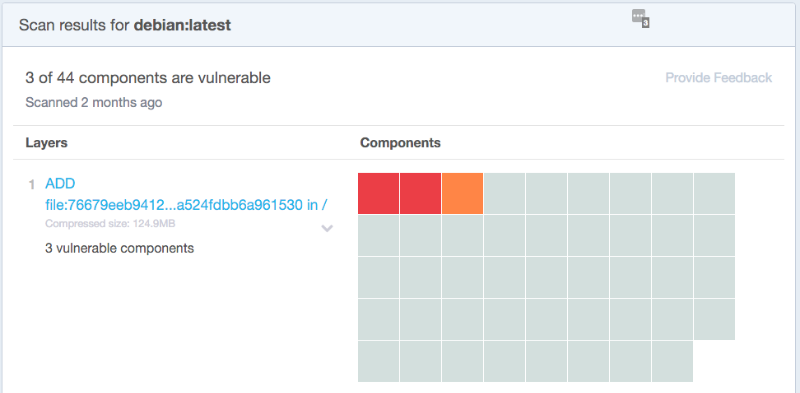Click the layer number 1 label
Viewport: 800px width, 393px height.
coord(32,184)
